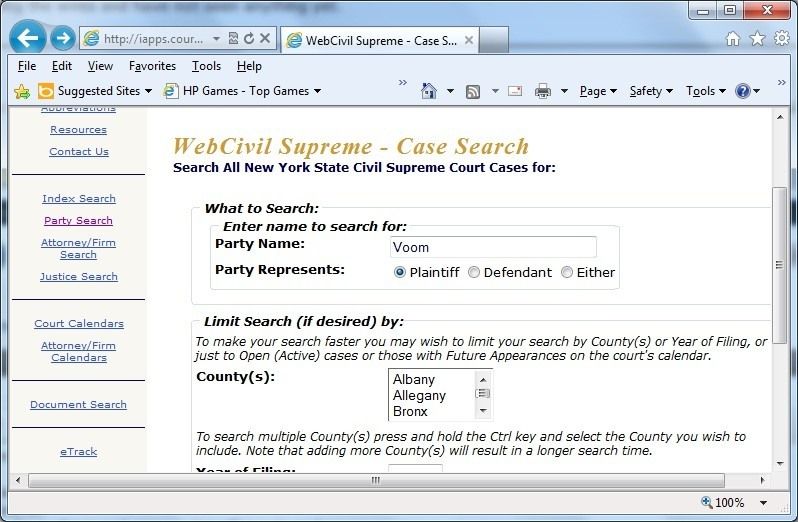
Task: Open the zoom level dropdown arrow
Action: click(x=764, y=503)
